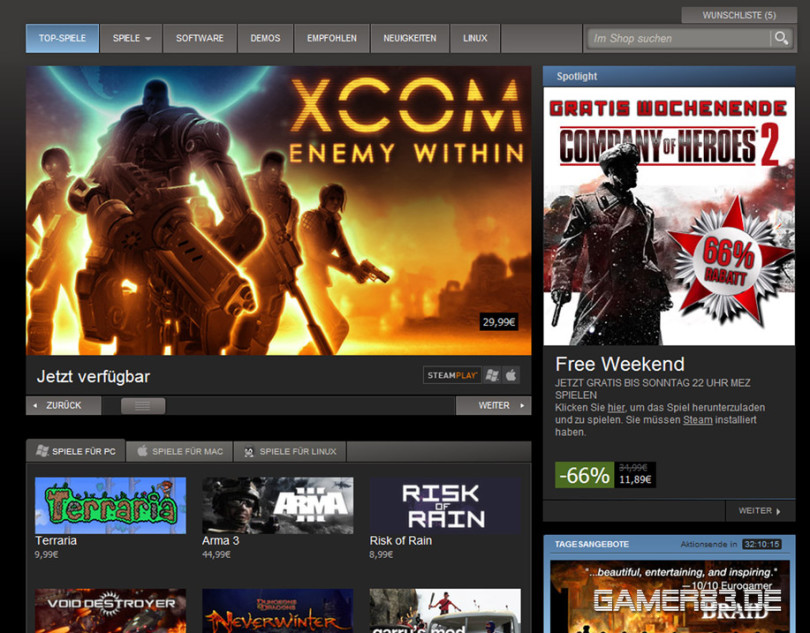Click the Linux penguin icon on Linux tab
Viewport: 810px width, 633px height.
[249, 452]
